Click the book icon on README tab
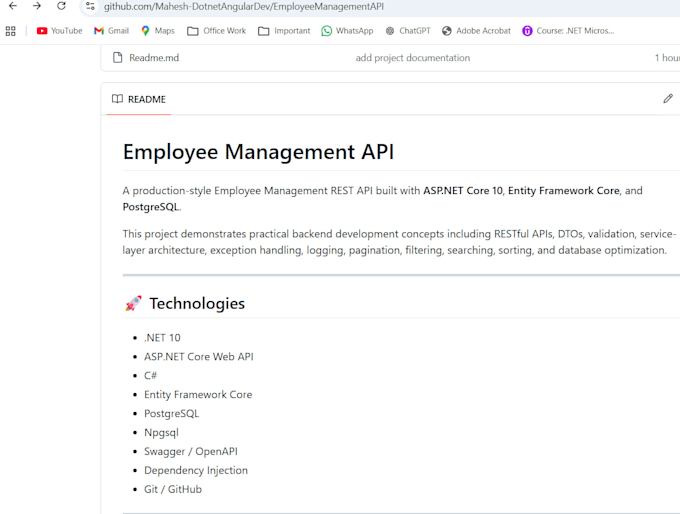Image resolution: width=680 pixels, height=514 pixels. (117, 99)
